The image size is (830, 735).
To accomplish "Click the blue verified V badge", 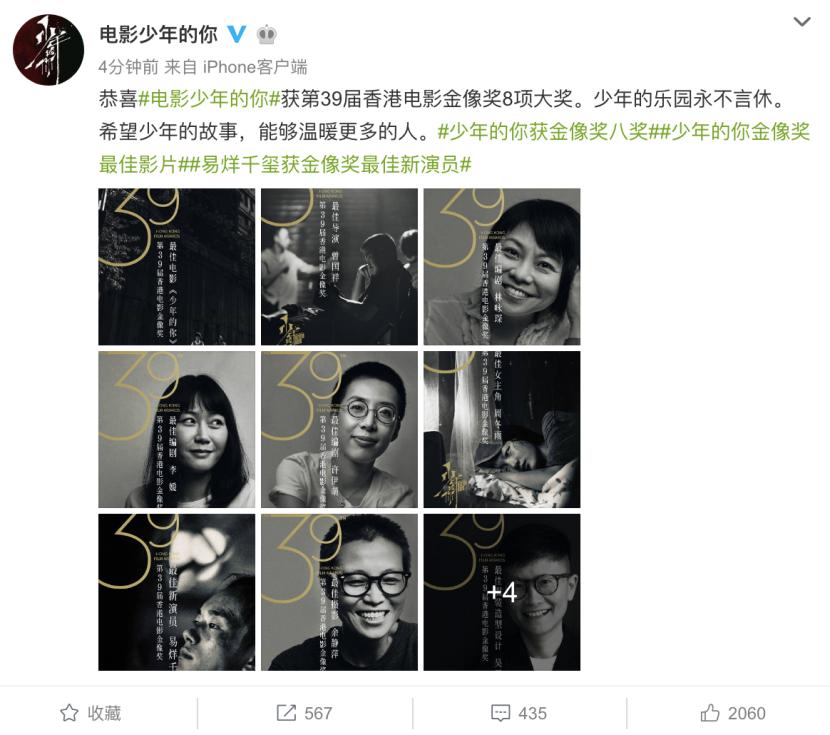I will [x=237, y=34].
